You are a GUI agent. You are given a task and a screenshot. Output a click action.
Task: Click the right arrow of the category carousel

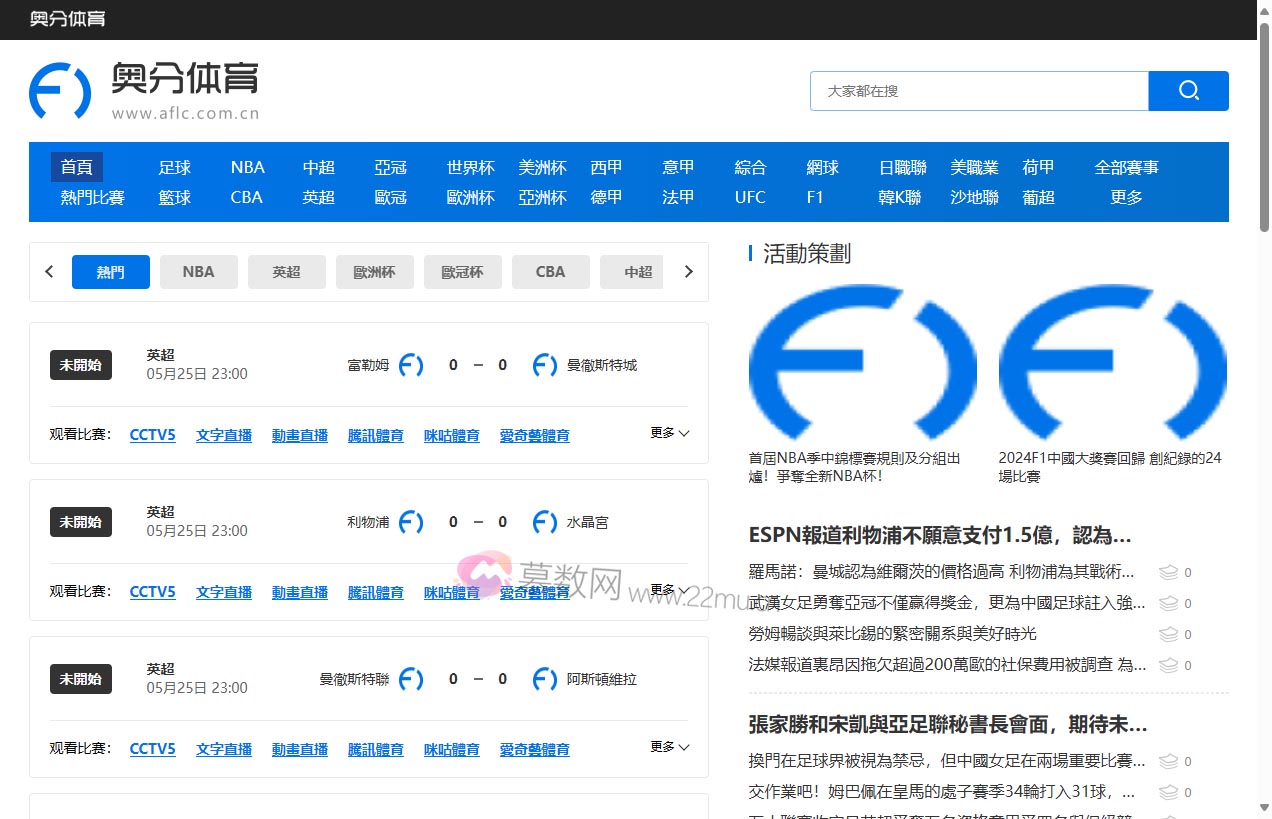[688, 271]
